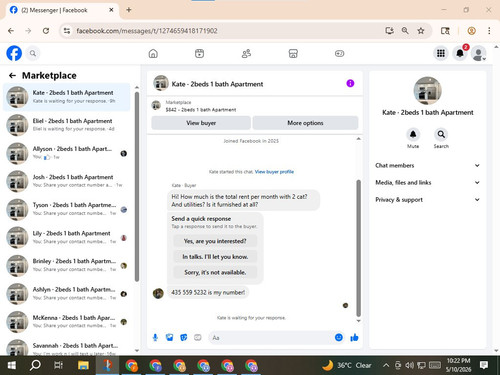Open the Friends icon in top navigation
Viewport: 500px width, 375px height.
[246, 53]
